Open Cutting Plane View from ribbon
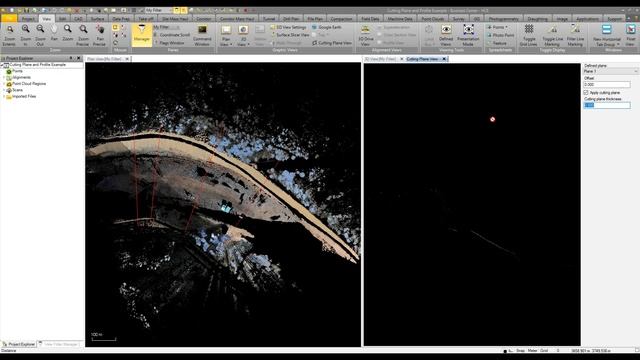 point(332,43)
